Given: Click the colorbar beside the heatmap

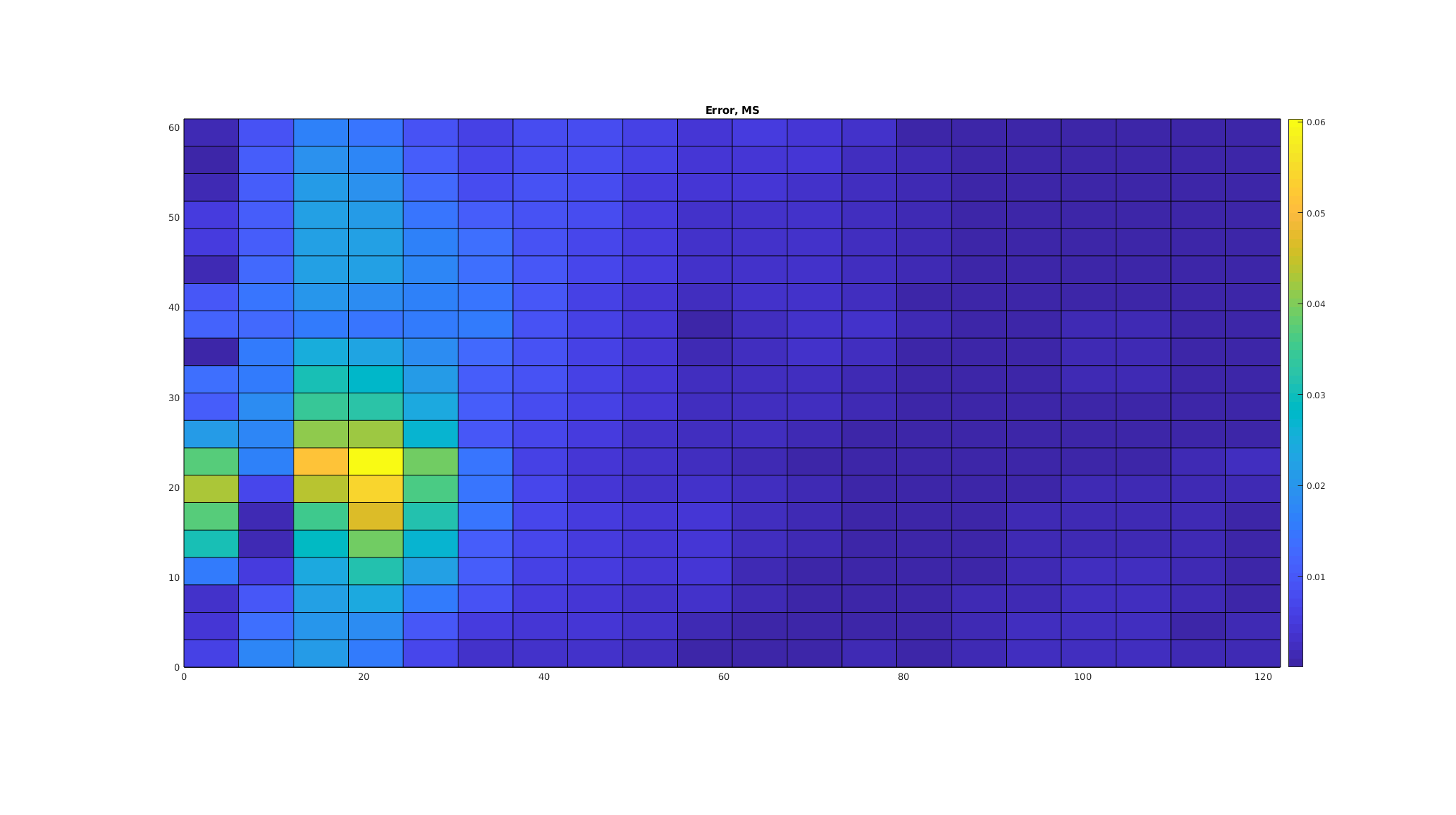Looking at the screenshot, I should (1295, 393).
